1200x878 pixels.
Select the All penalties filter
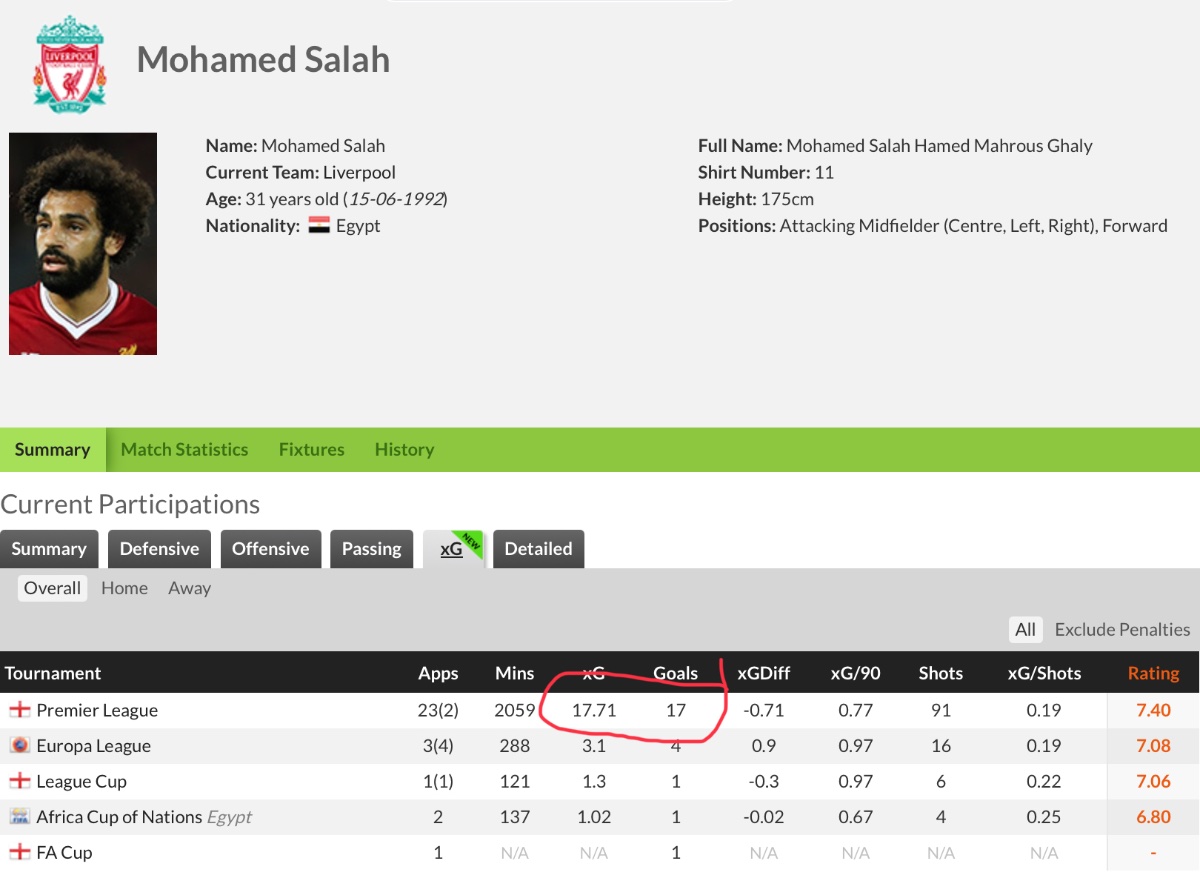point(1025,630)
